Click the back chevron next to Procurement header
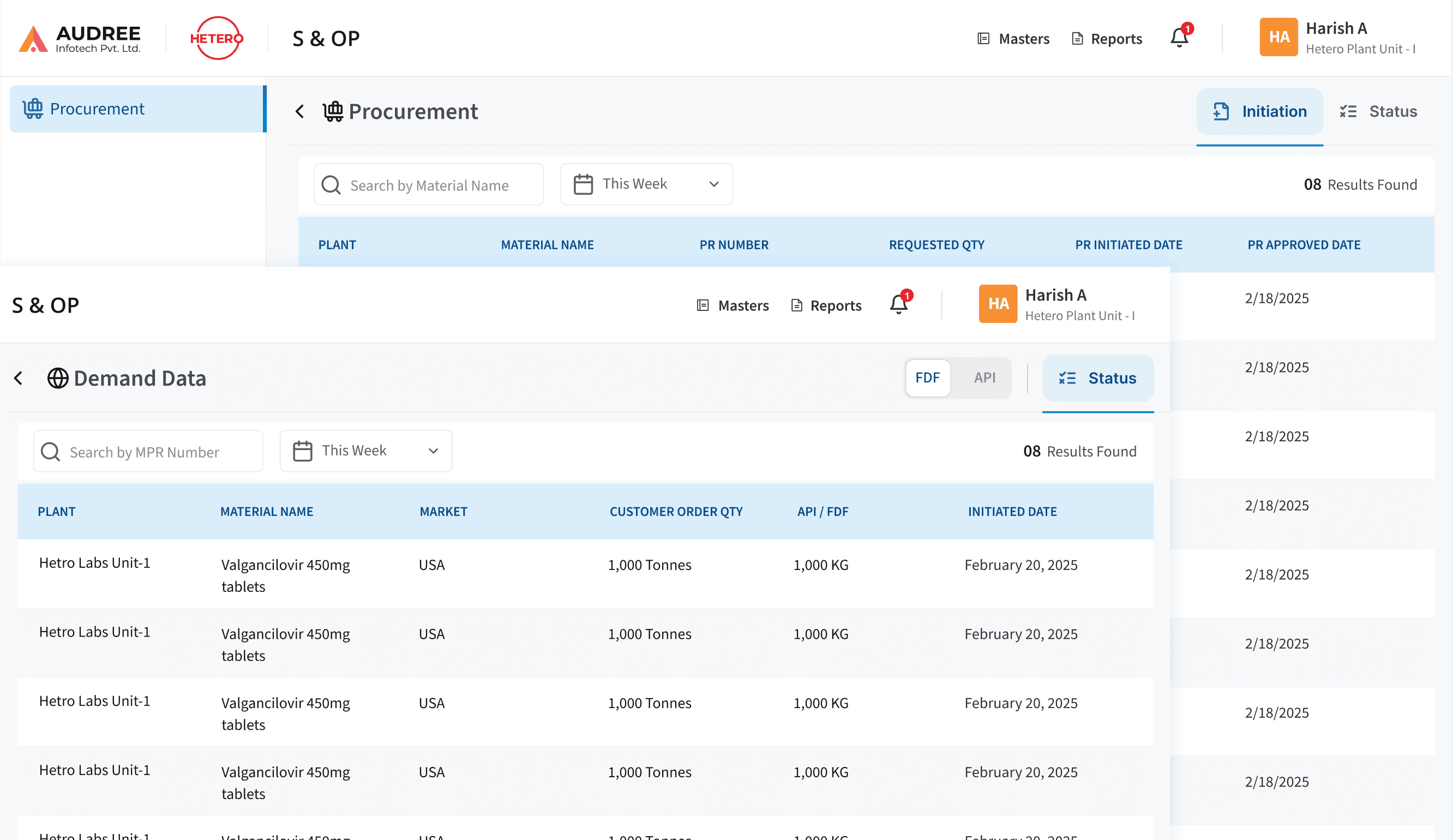Screen dimensions: 1453x840 click(x=300, y=111)
